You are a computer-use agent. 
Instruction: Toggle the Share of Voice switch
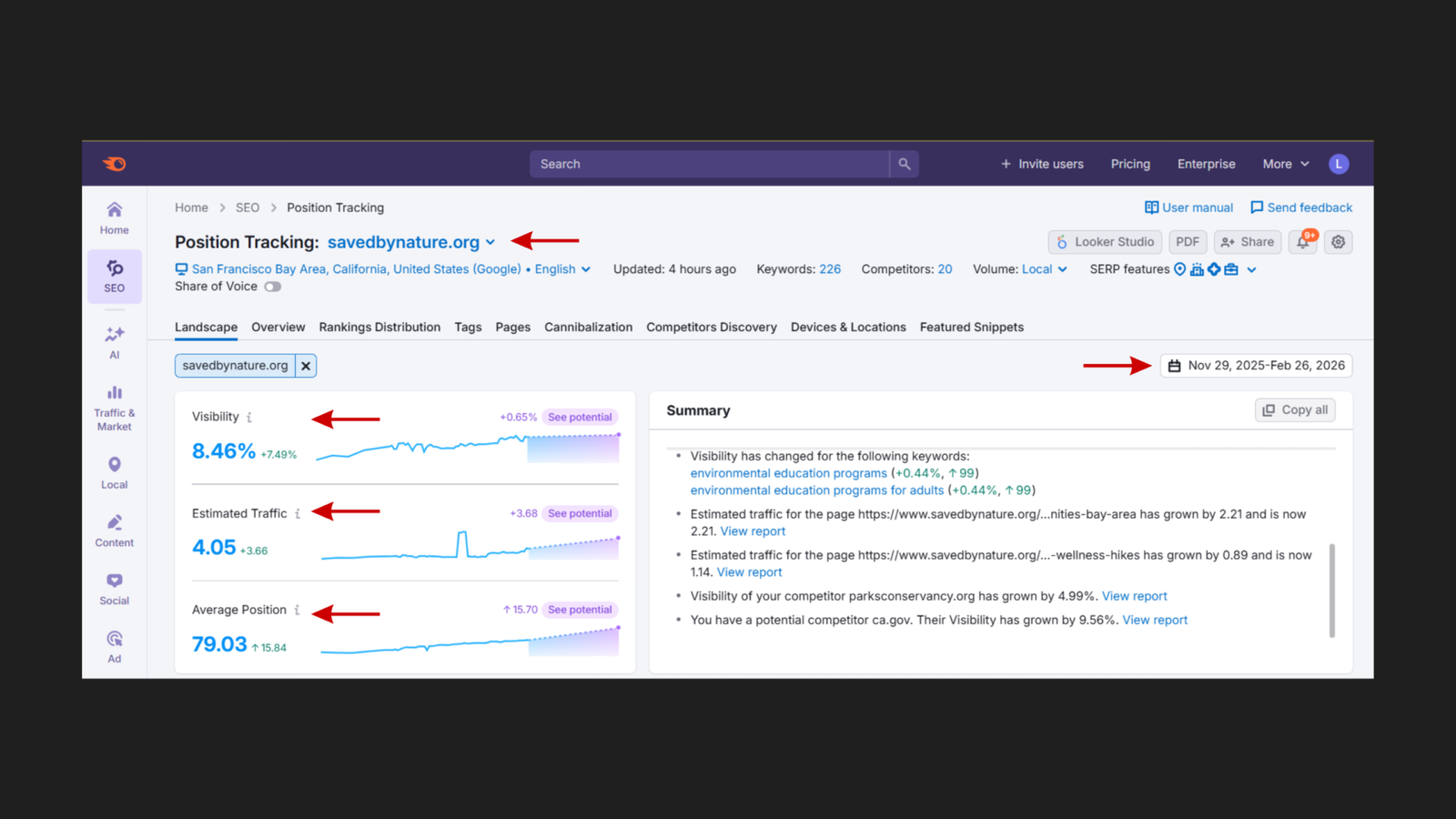(272, 287)
